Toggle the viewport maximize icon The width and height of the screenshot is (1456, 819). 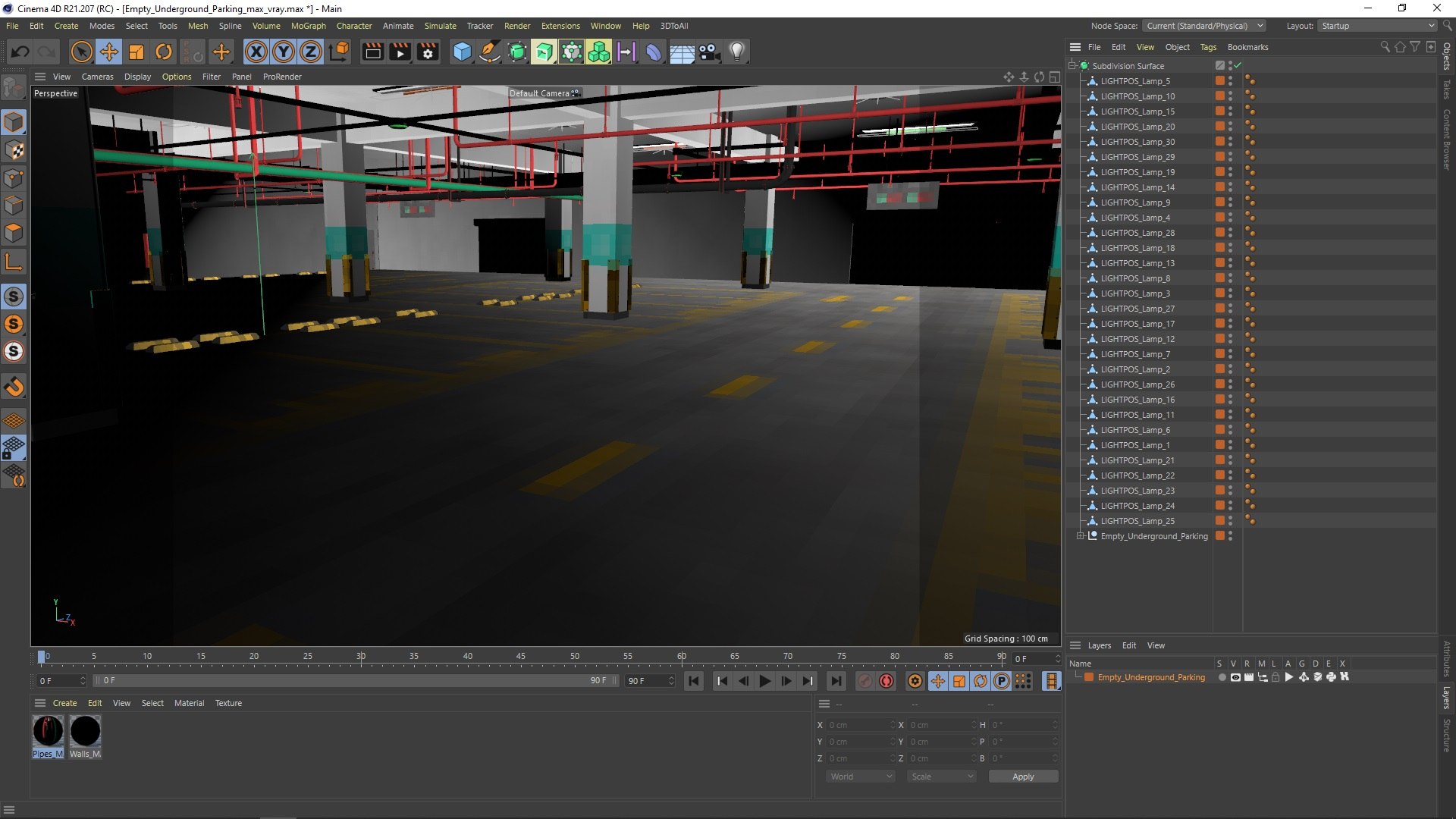(1054, 77)
